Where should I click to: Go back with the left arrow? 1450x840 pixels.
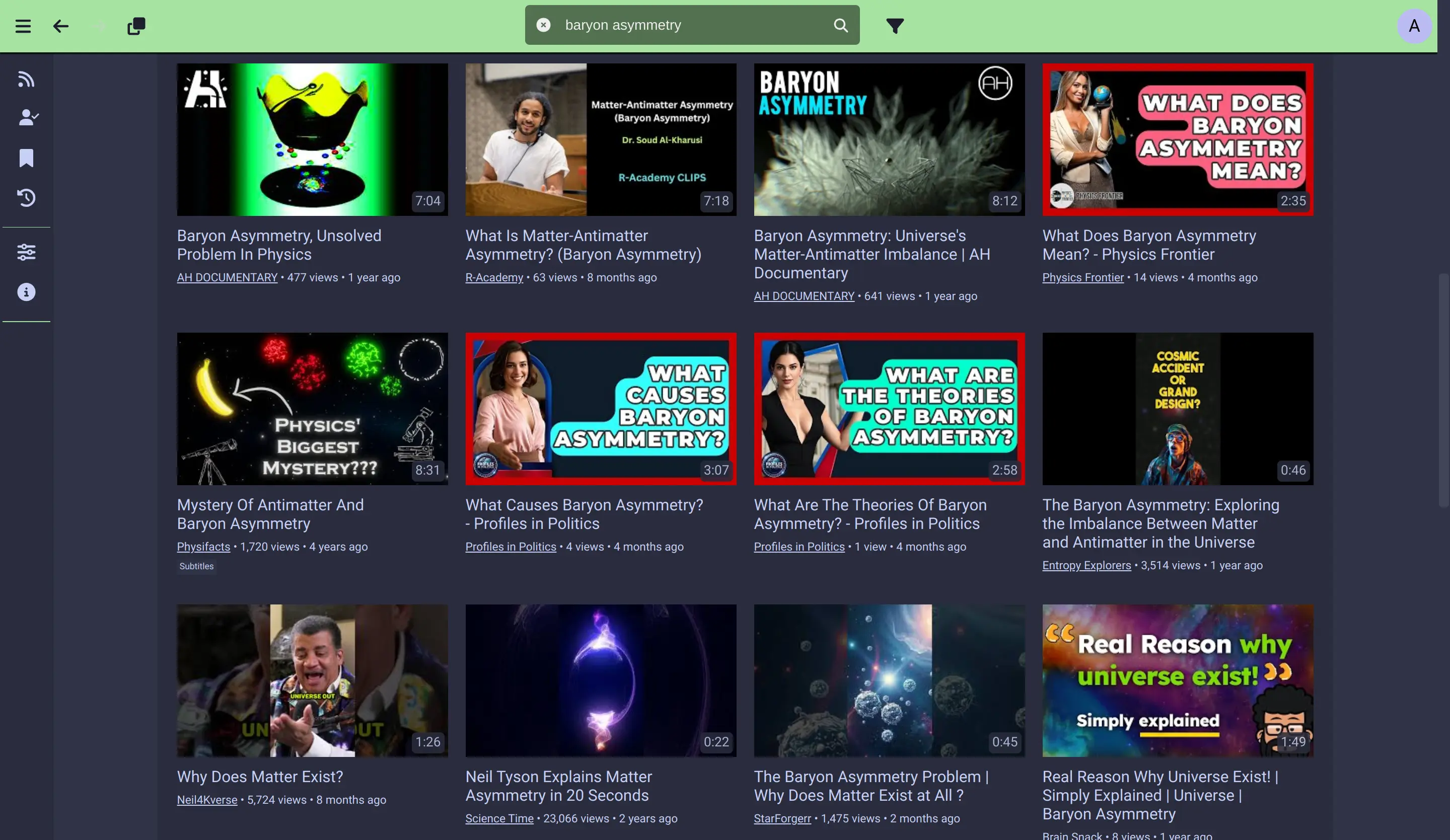[60, 26]
